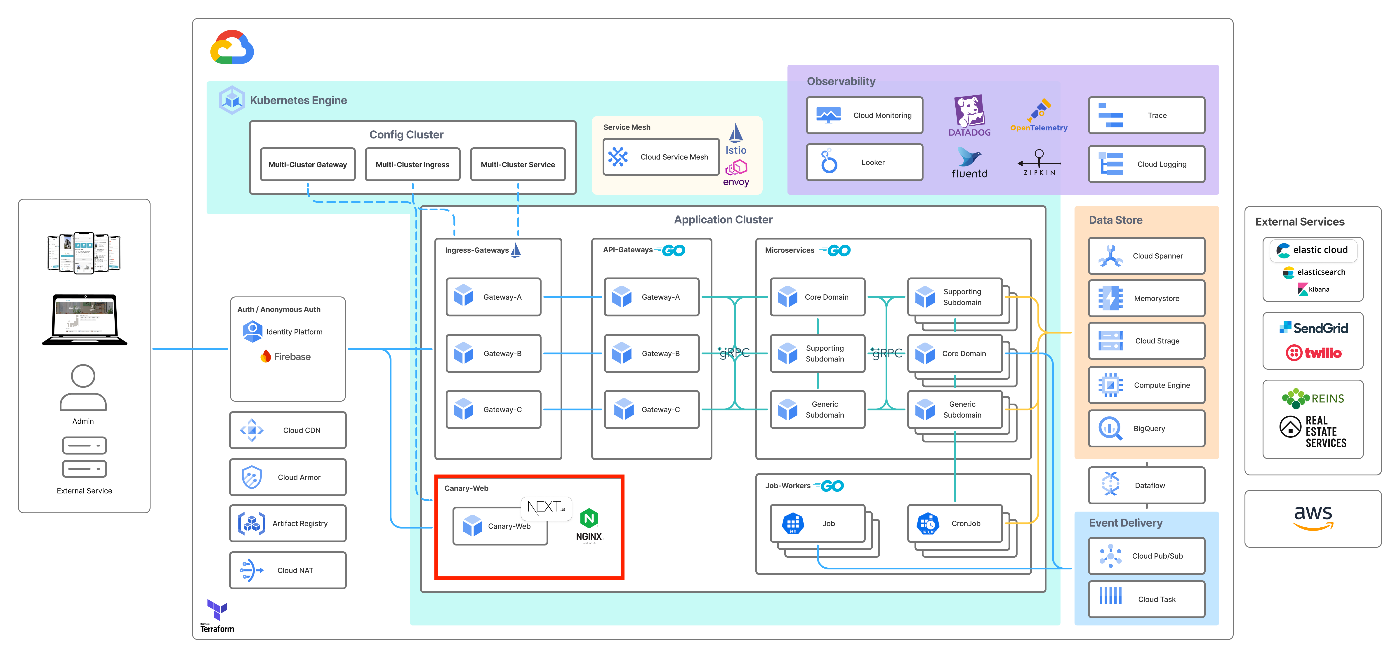Click the Compute Engine chip icon
Screen dimensions: 1400x658
click(x=1110, y=385)
